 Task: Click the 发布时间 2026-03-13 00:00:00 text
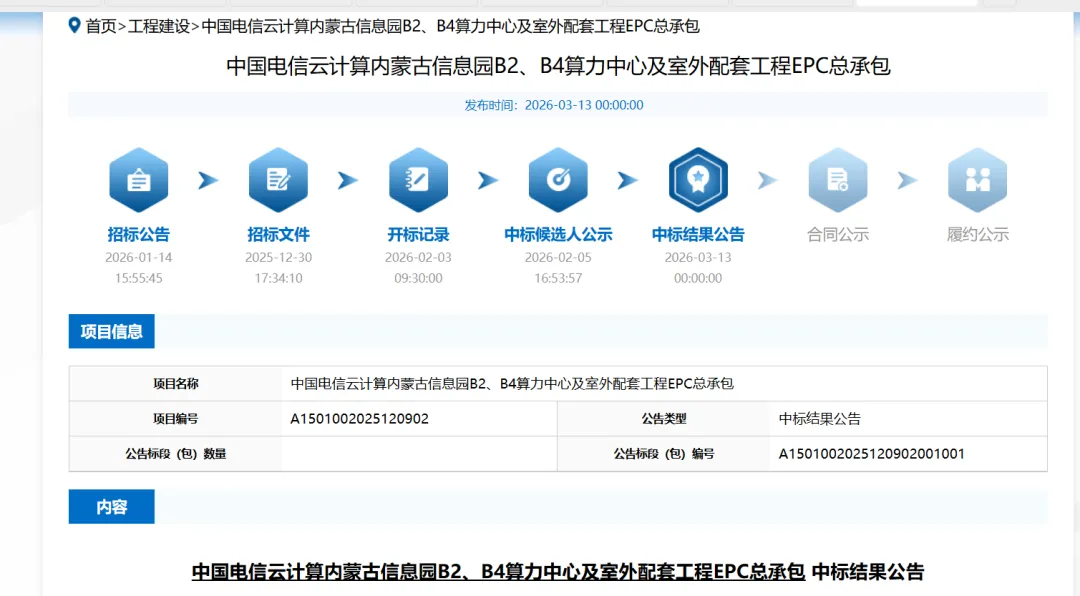pos(554,105)
